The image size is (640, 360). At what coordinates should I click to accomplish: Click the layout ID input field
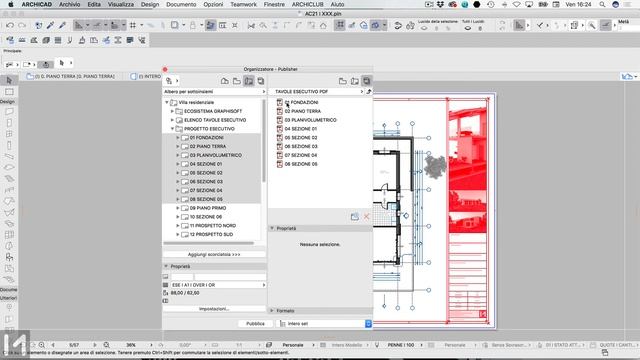(x=182, y=277)
